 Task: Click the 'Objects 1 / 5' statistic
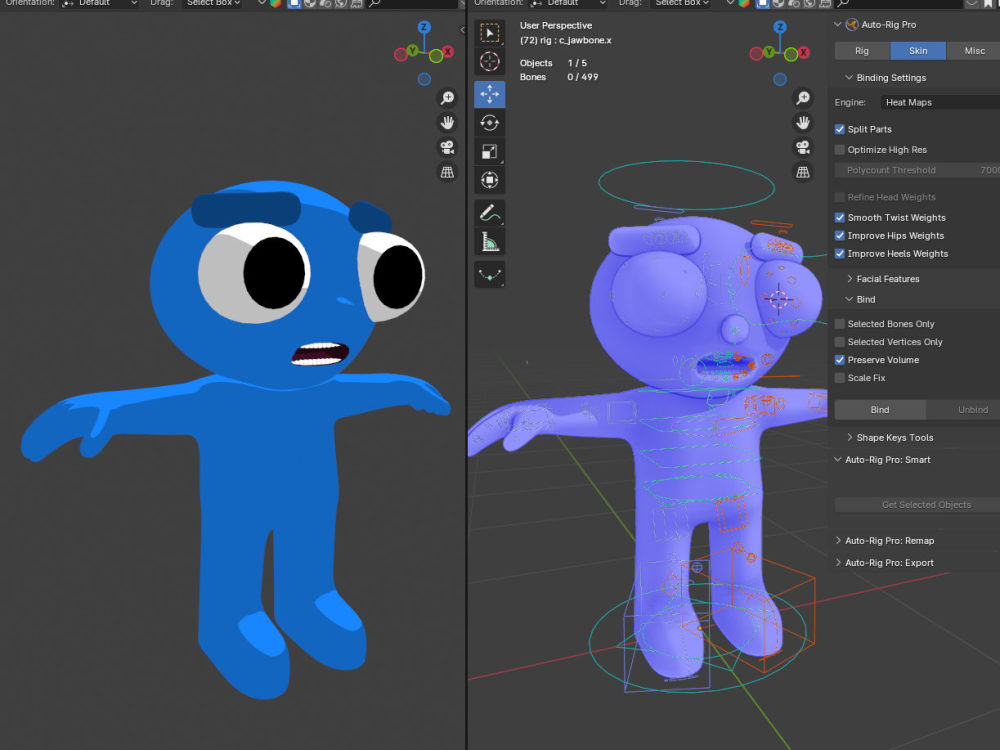(553, 62)
